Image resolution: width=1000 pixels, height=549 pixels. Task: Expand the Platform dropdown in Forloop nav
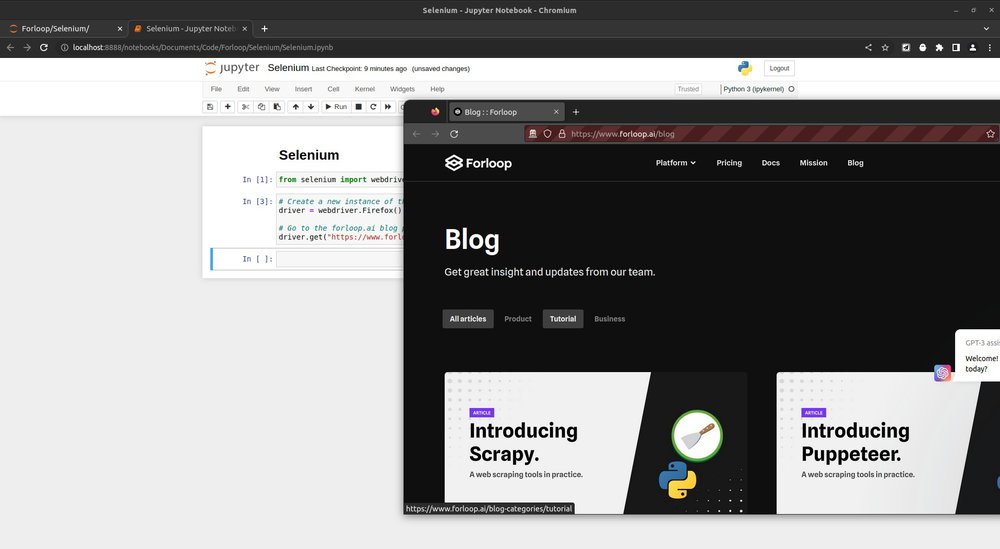(675, 163)
